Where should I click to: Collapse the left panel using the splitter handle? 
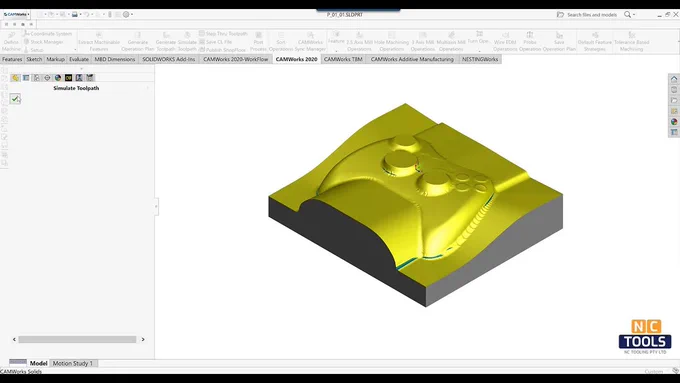tap(156, 206)
